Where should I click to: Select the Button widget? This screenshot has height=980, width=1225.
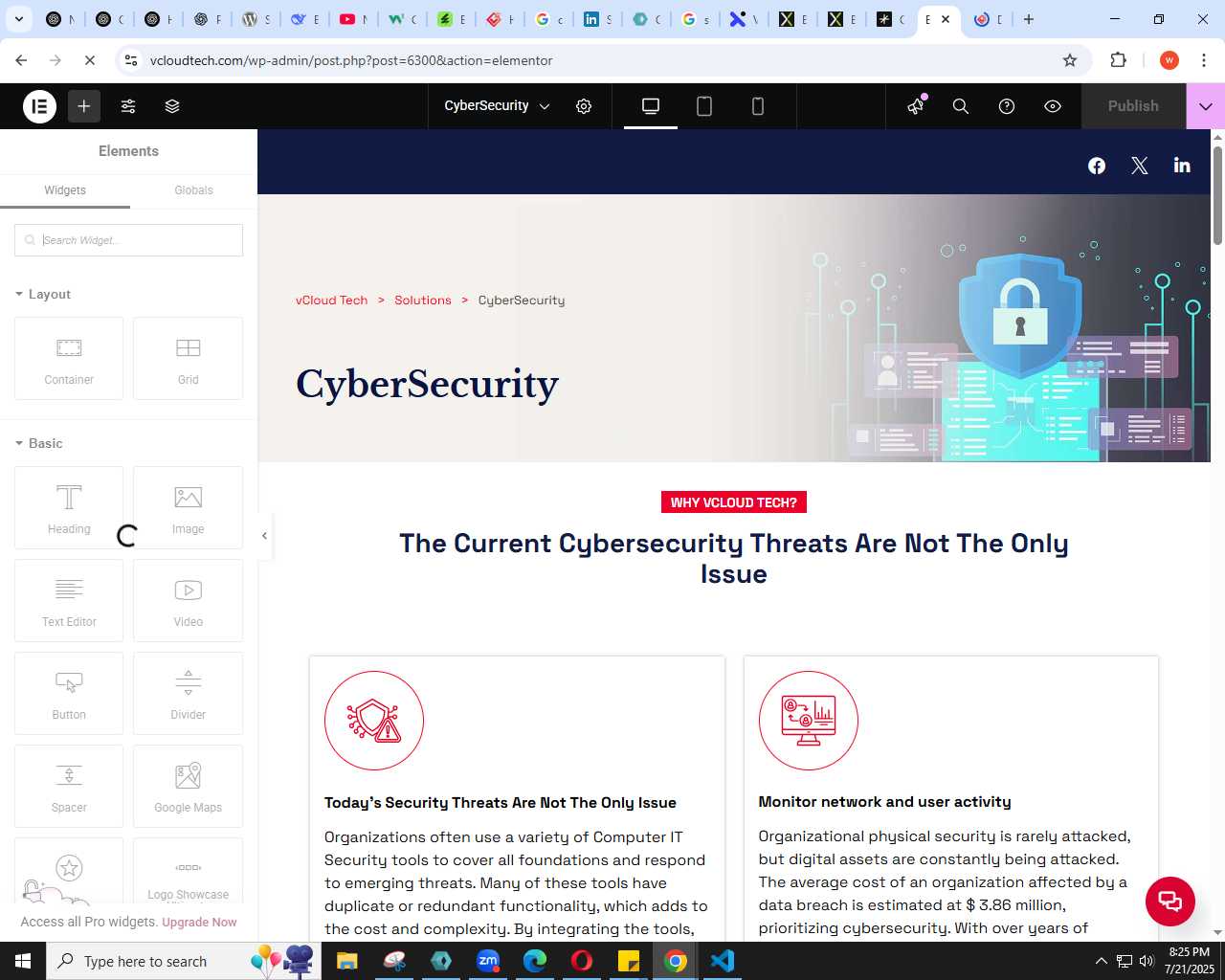(x=69, y=693)
